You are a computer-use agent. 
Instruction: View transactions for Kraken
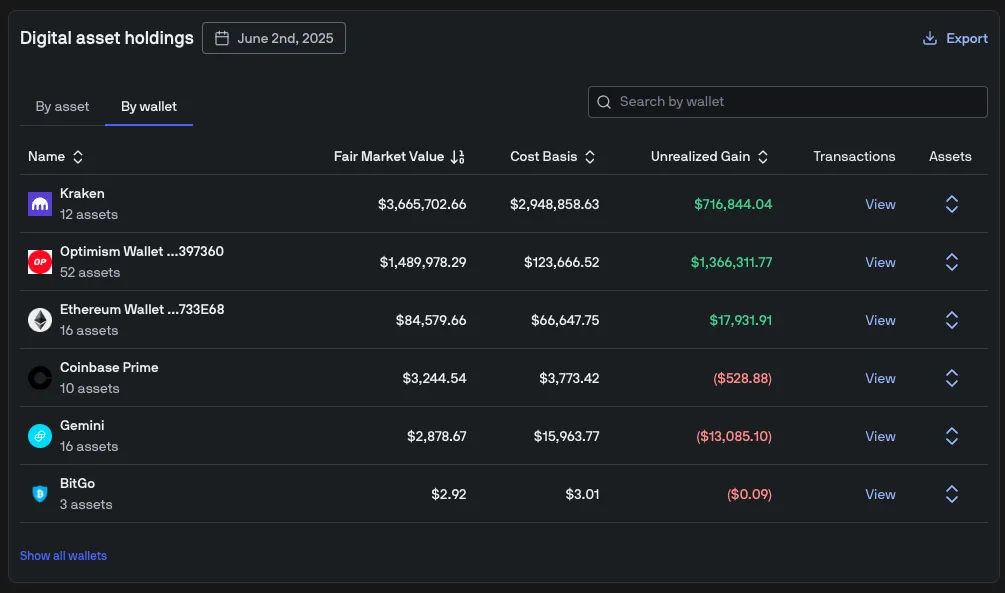[880, 204]
